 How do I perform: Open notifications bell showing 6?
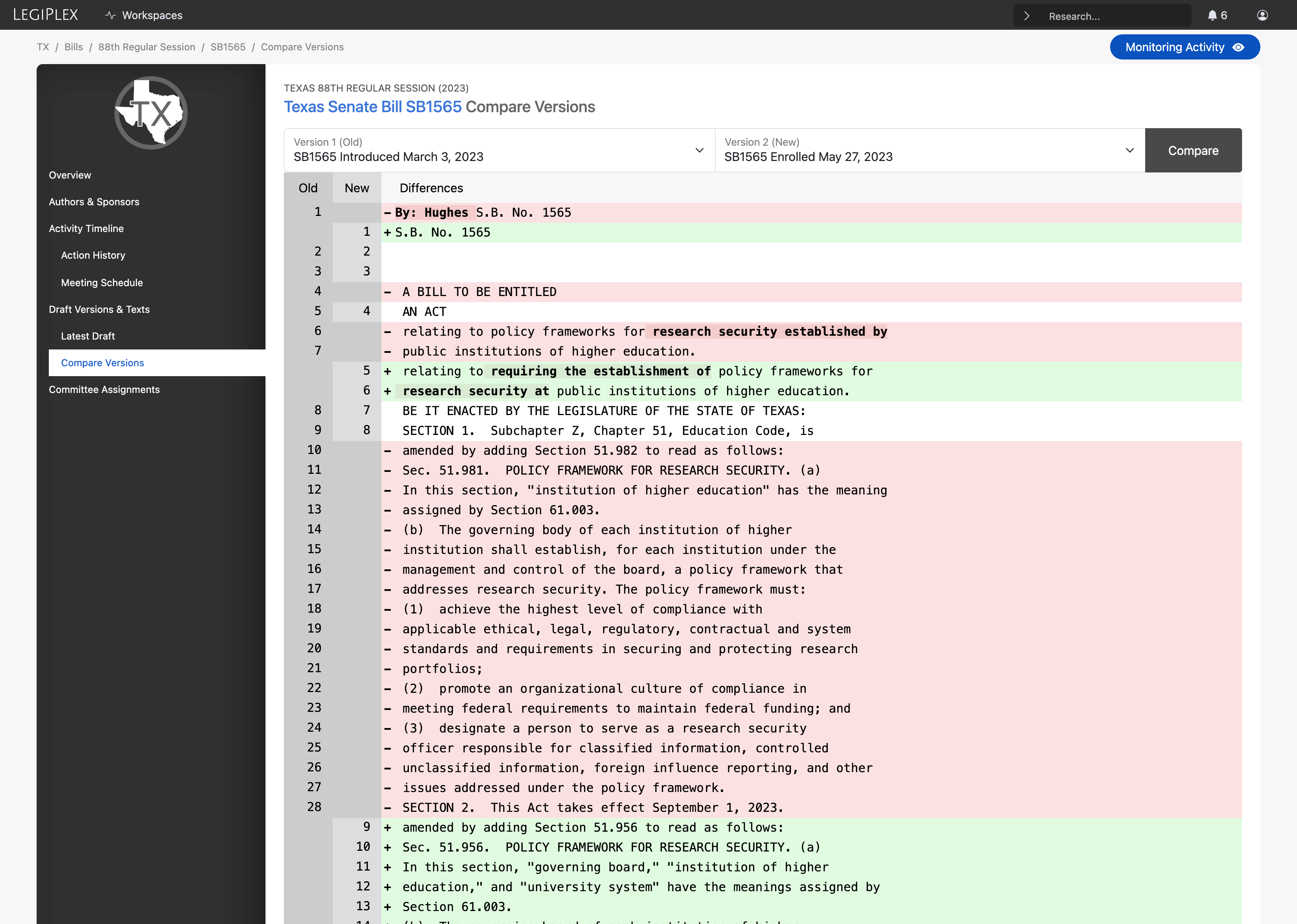[x=1217, y=15]
